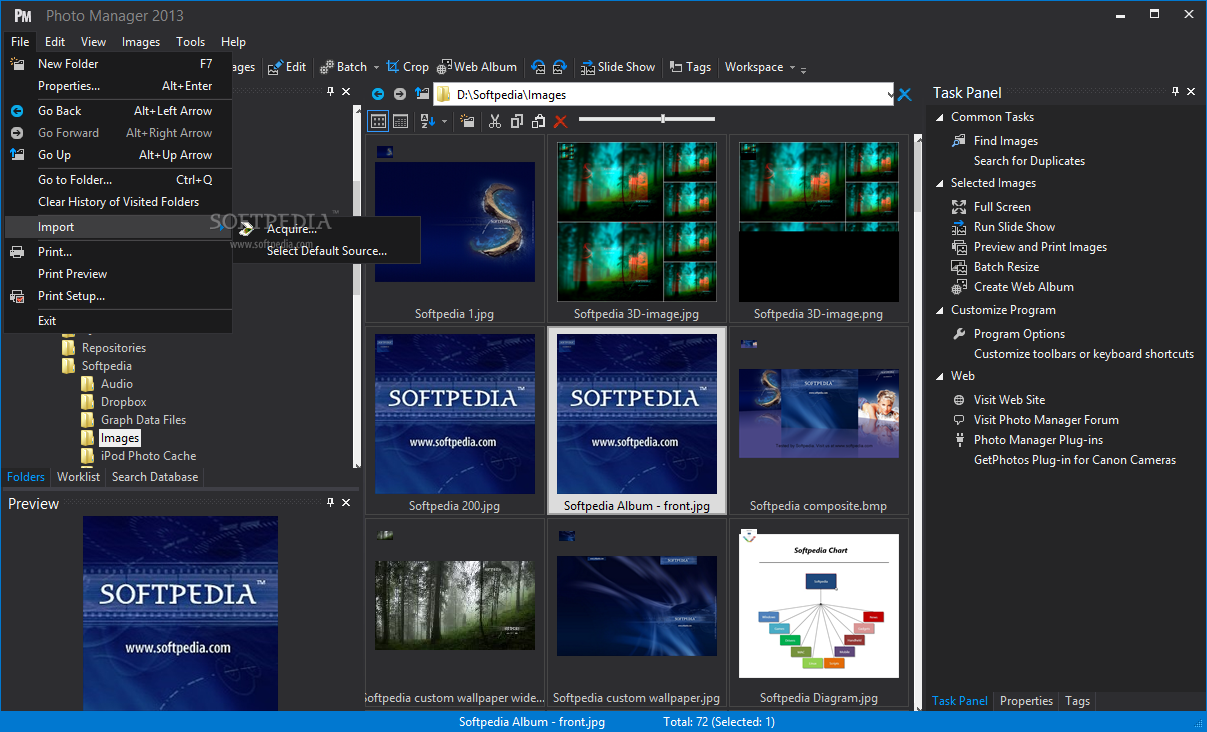Collapse the Selected Images section
The image size is (1207, 732).
(939, 183)
